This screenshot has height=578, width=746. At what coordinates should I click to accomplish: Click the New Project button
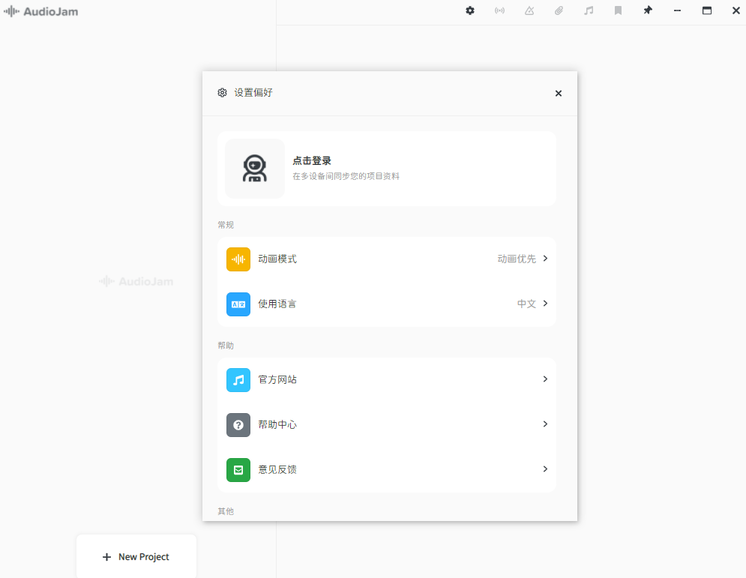(x=136, y=556)
